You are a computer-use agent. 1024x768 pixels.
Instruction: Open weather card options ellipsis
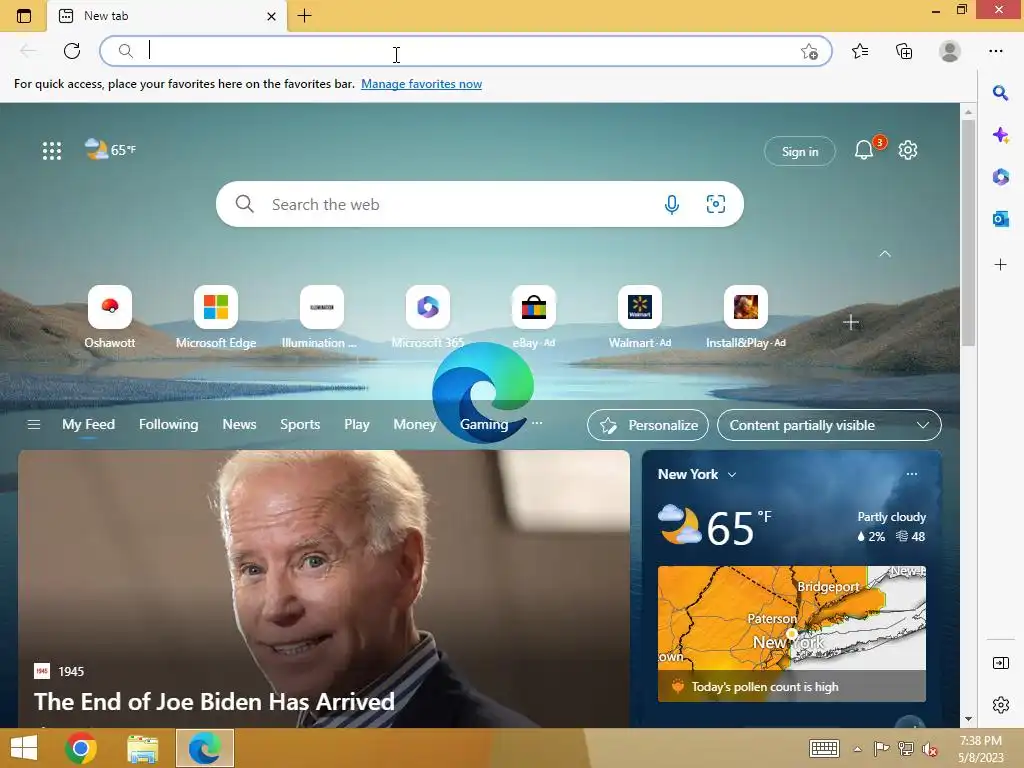coord(912,474)
